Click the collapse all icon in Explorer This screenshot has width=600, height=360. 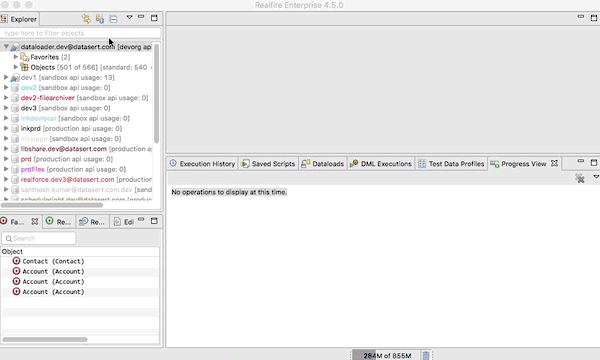point(113,19)
